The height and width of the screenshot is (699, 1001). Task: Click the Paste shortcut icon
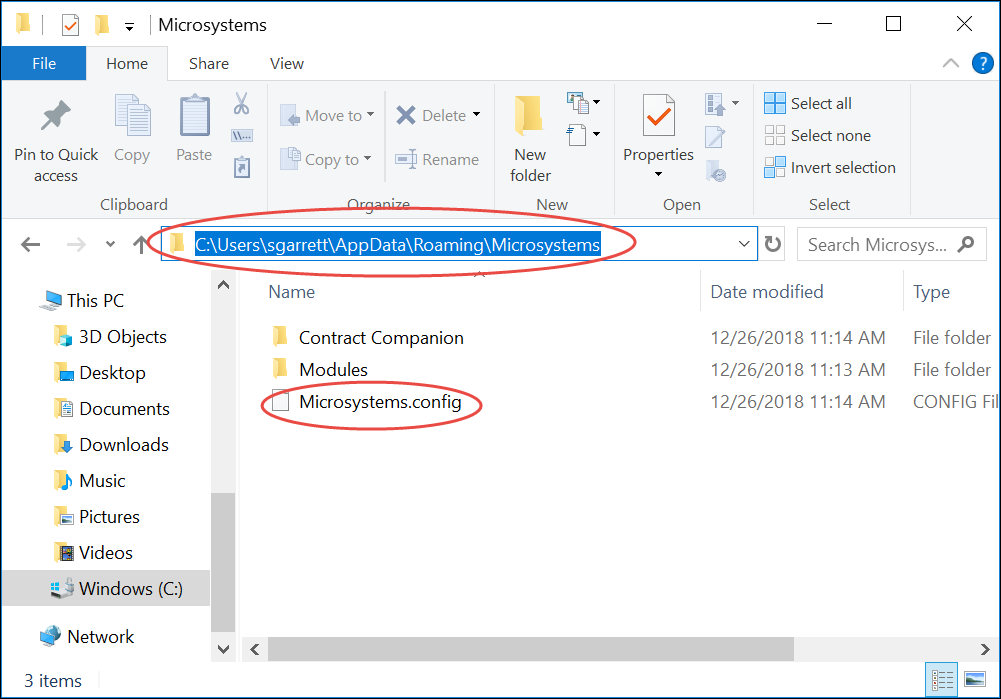click(x=241, y=166)
